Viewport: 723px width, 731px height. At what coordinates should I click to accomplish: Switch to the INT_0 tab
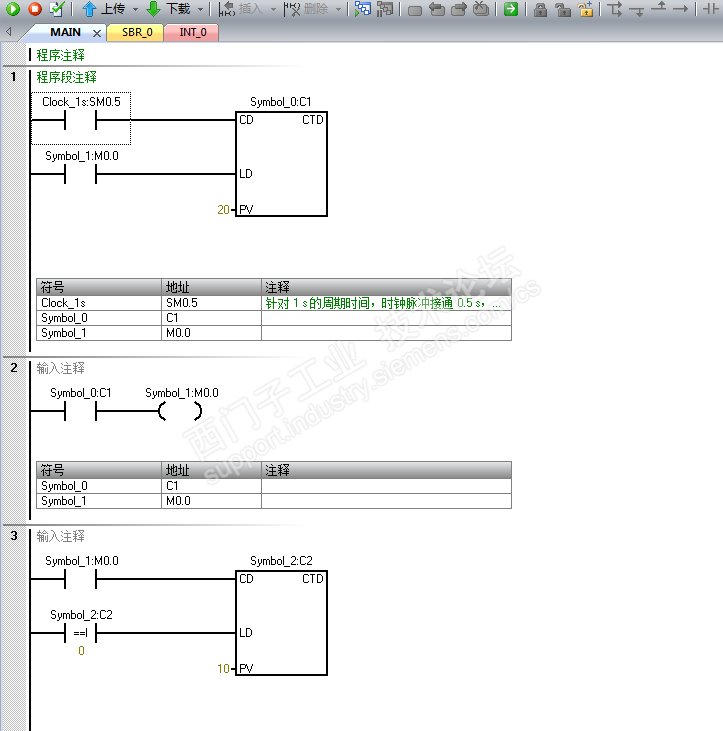[192, 32]
